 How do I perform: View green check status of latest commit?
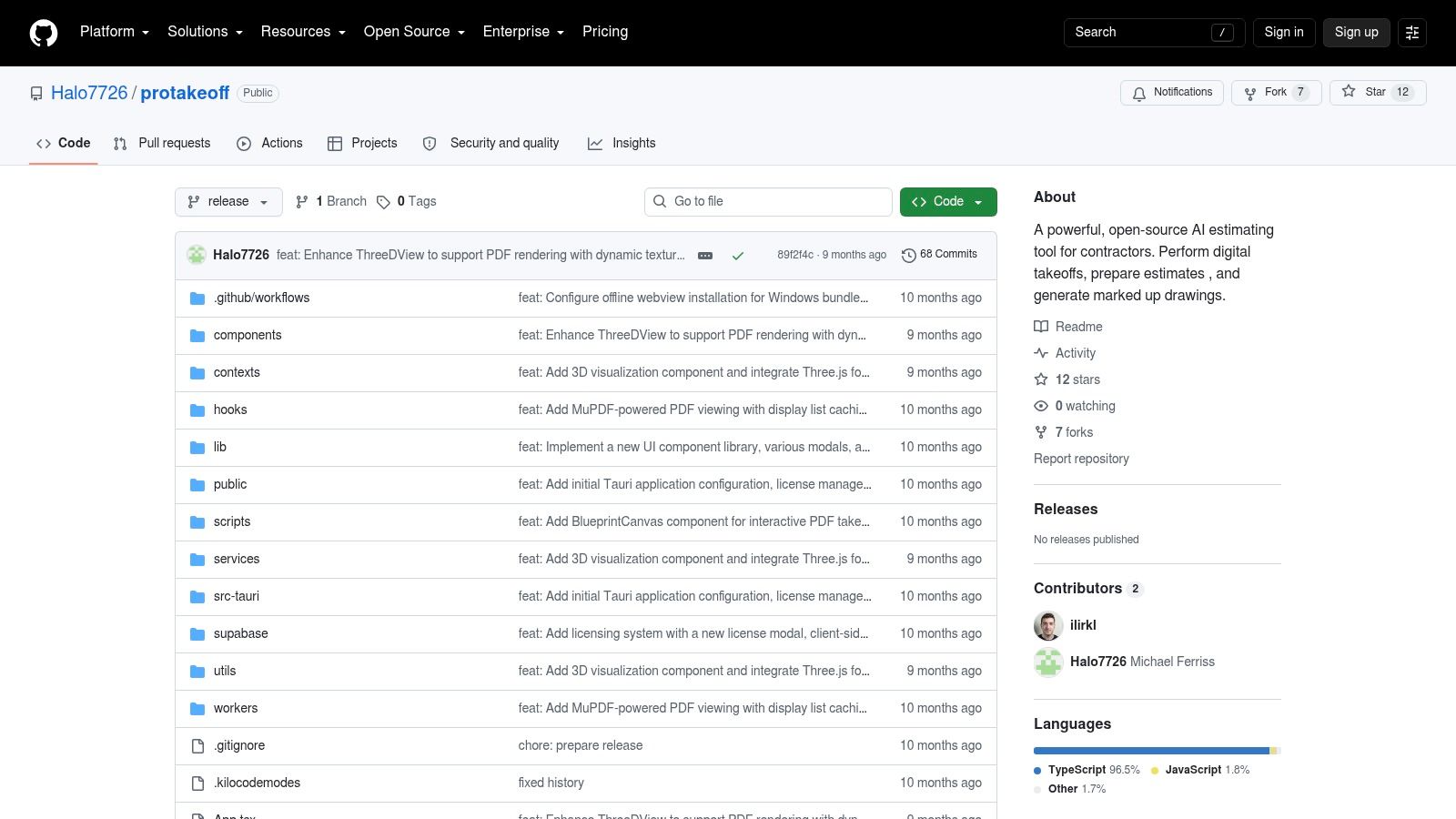click(738, 256)
